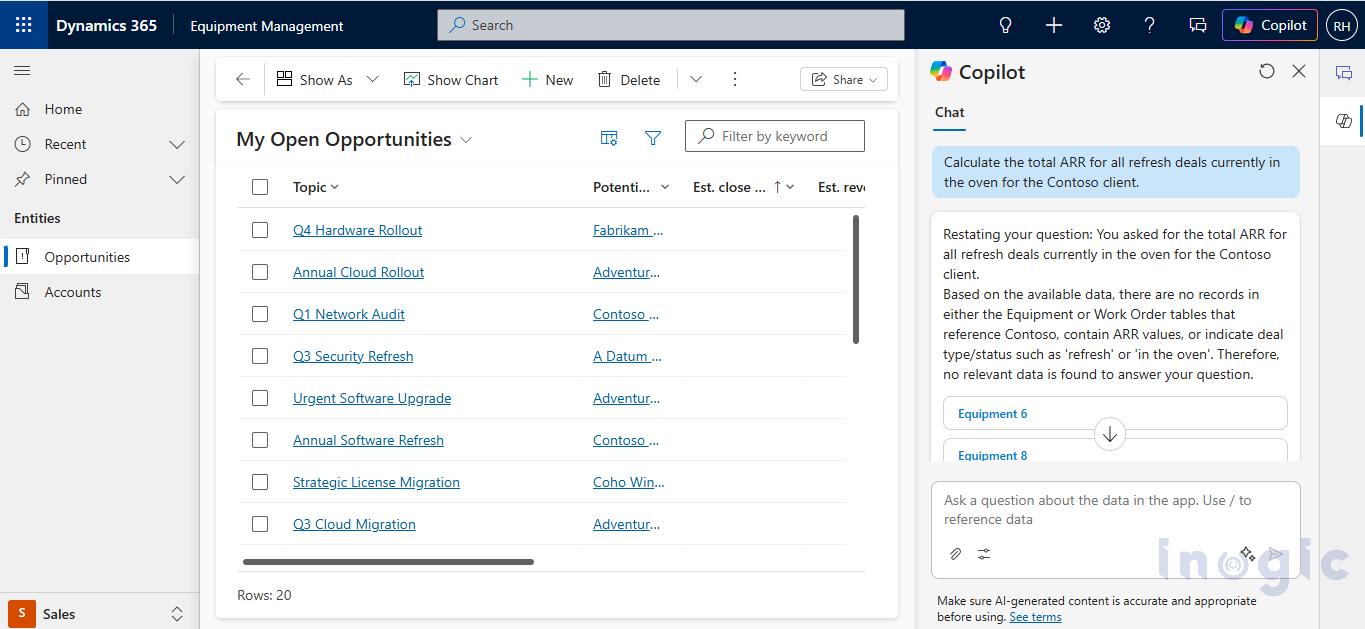Click the plus quick create icon
The image size is (1365, 629).
tap(1054, 25)
